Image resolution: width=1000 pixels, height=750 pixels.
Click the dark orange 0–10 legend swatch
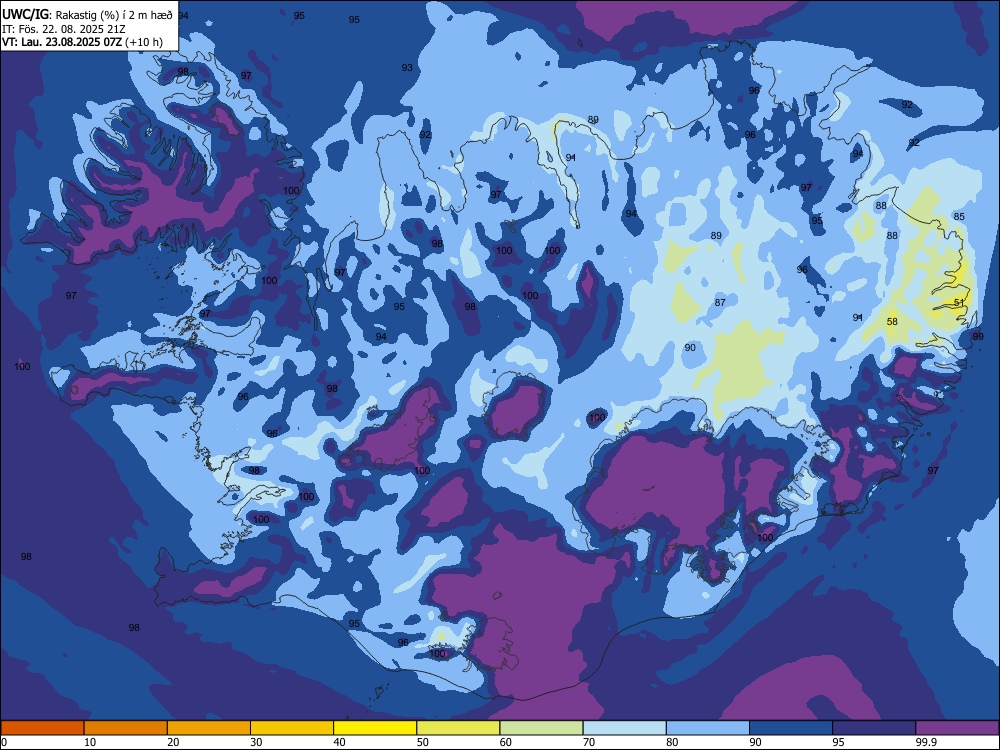(x=42, y=728)
